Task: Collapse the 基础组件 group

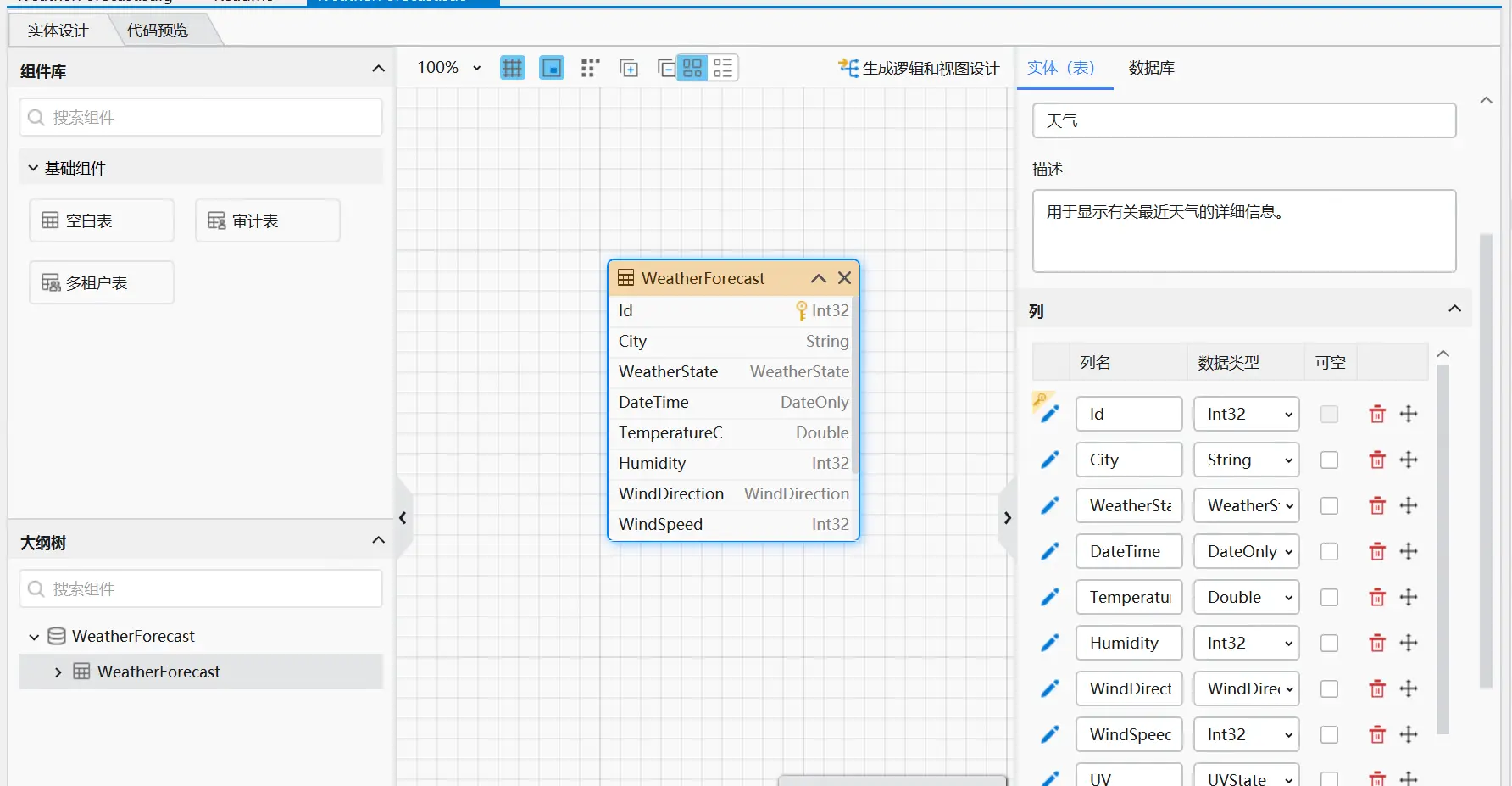Action: (33, 168)
